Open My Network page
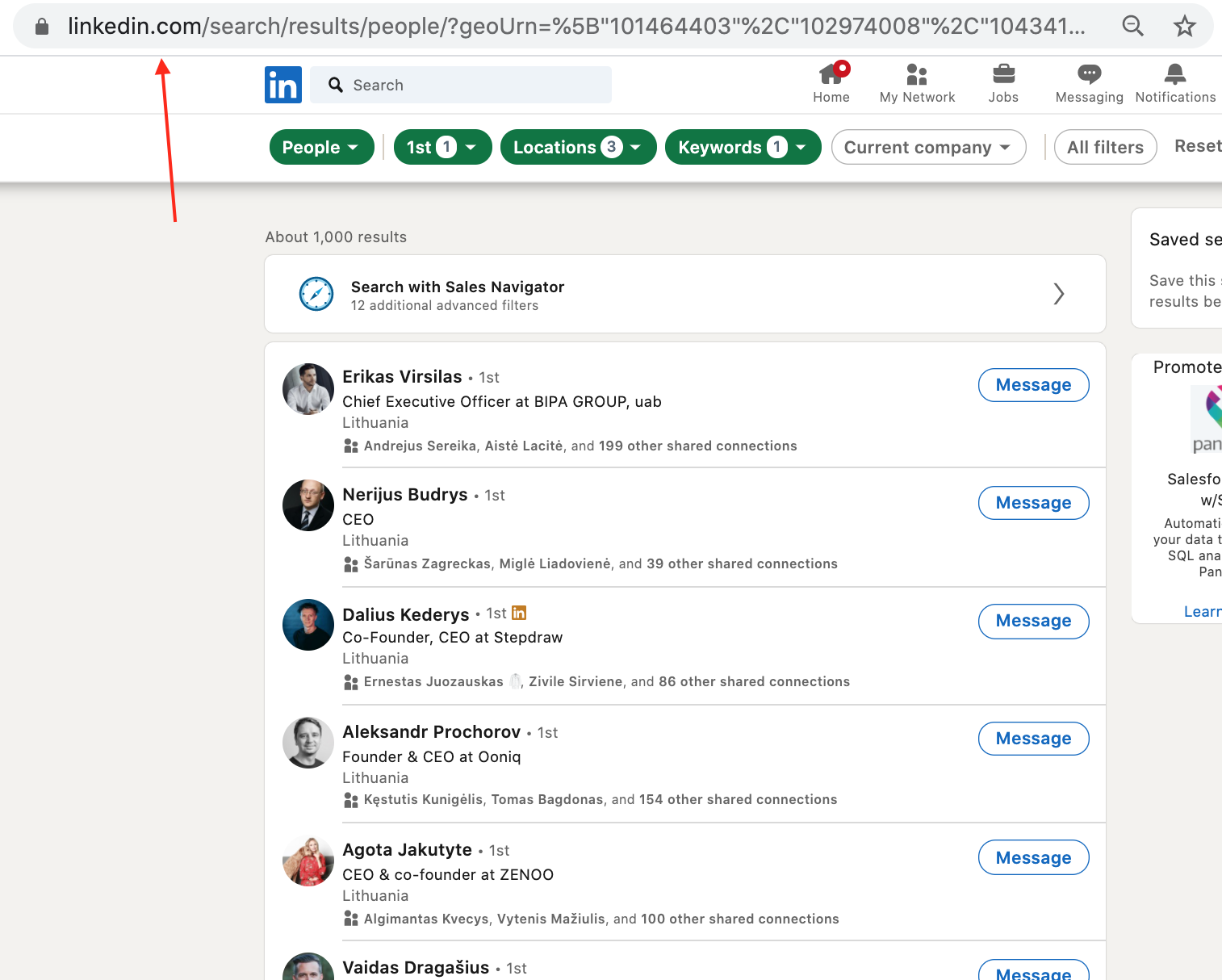1222x980 pixels. 917,83
